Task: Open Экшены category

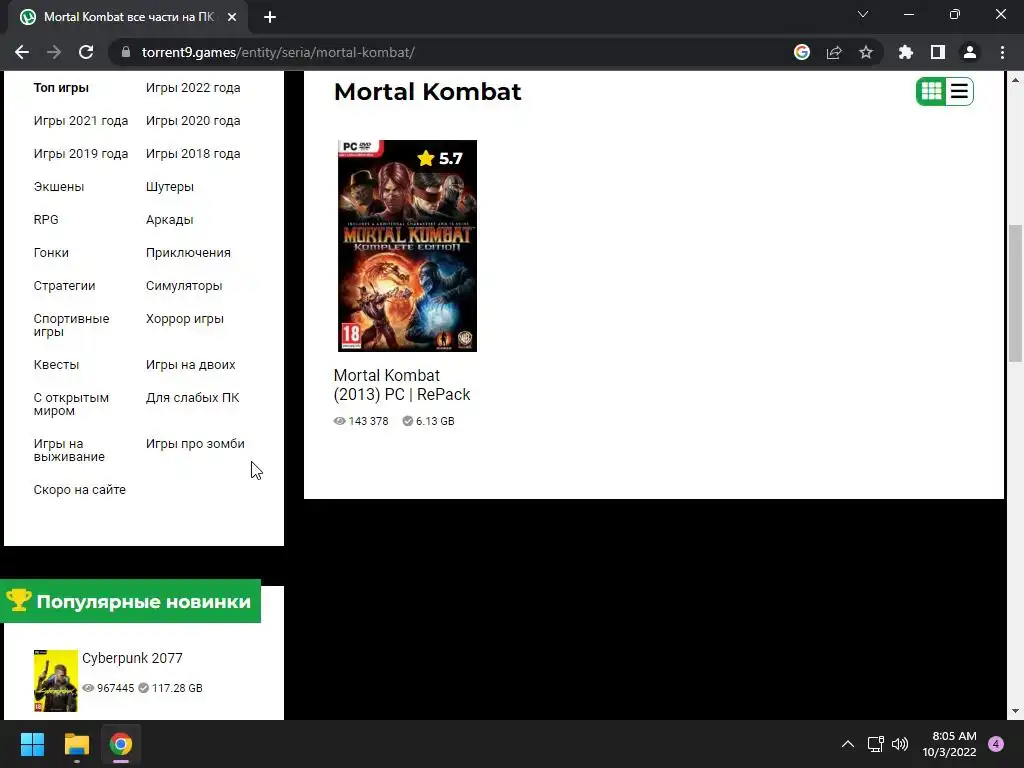Action: (59, 187)
